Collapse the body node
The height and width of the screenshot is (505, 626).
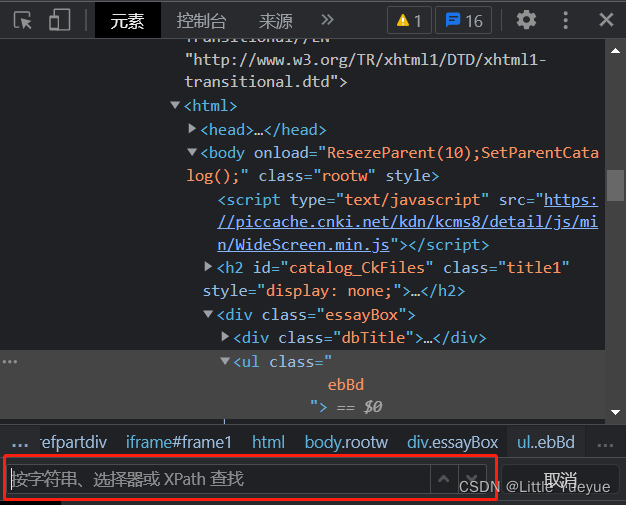192,152
